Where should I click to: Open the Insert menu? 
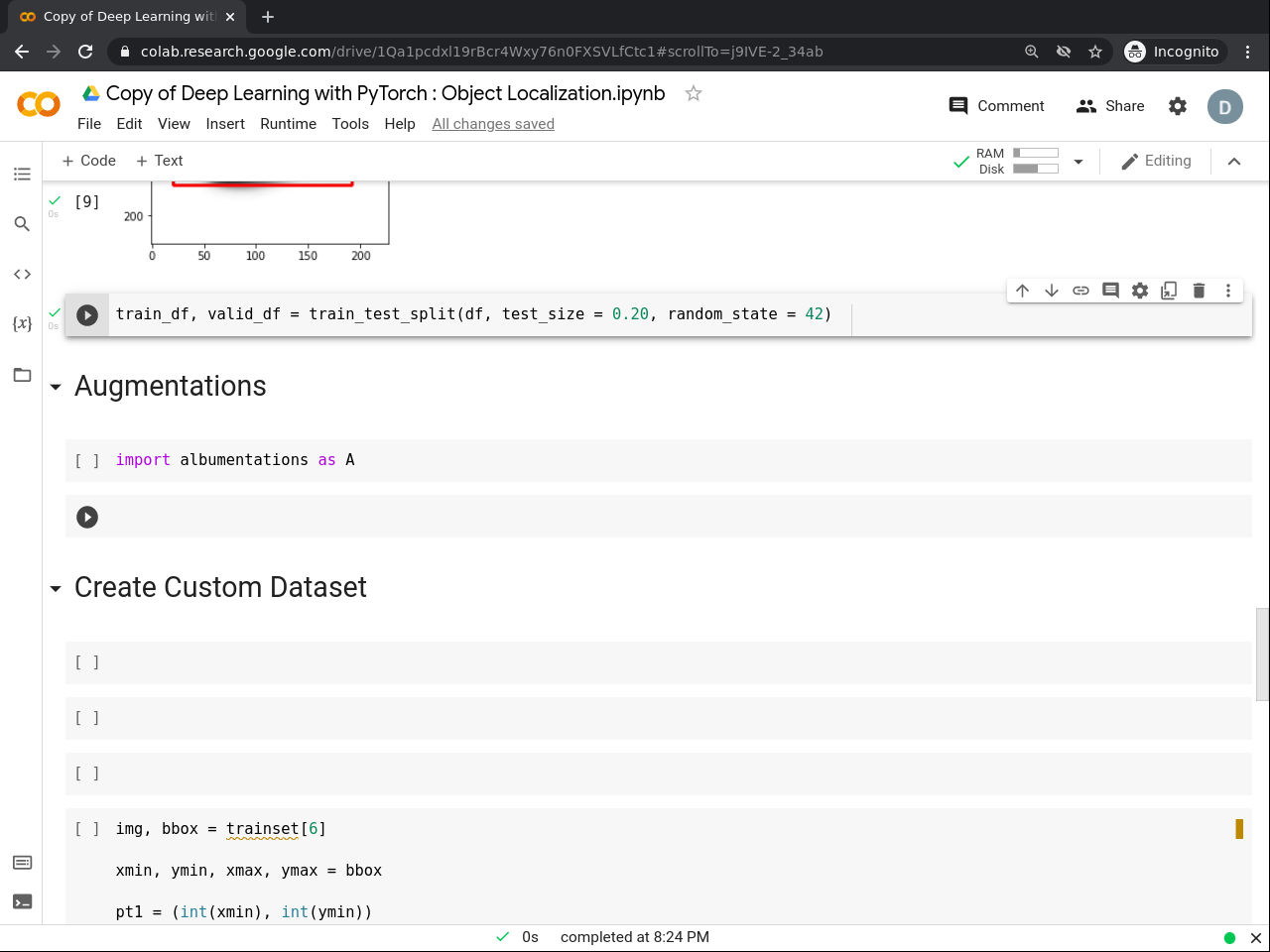coord(225,124)
